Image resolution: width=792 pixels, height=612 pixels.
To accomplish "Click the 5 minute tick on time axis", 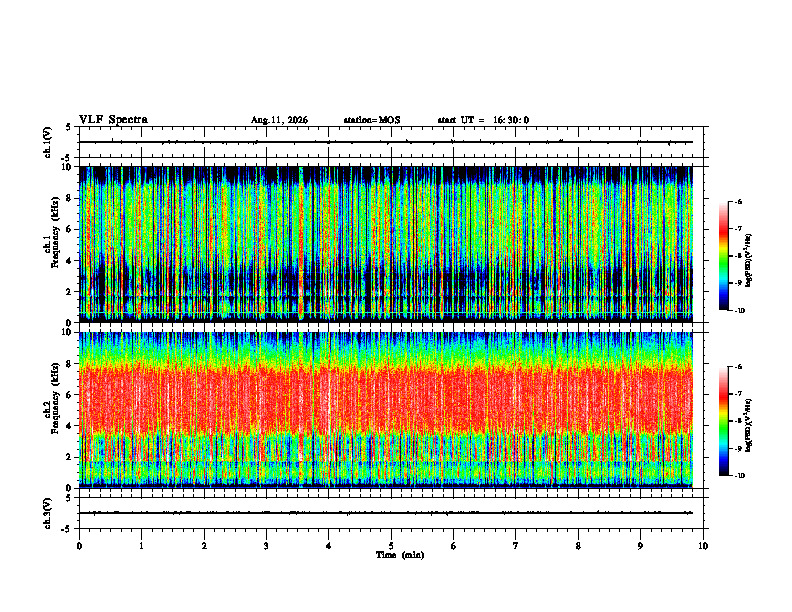I will click(x=391, y=546).
